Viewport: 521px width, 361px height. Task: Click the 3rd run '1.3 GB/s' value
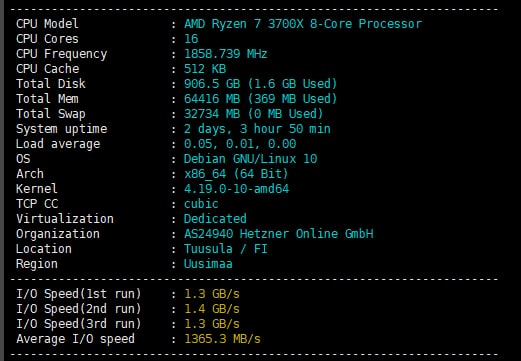point(212,324)
